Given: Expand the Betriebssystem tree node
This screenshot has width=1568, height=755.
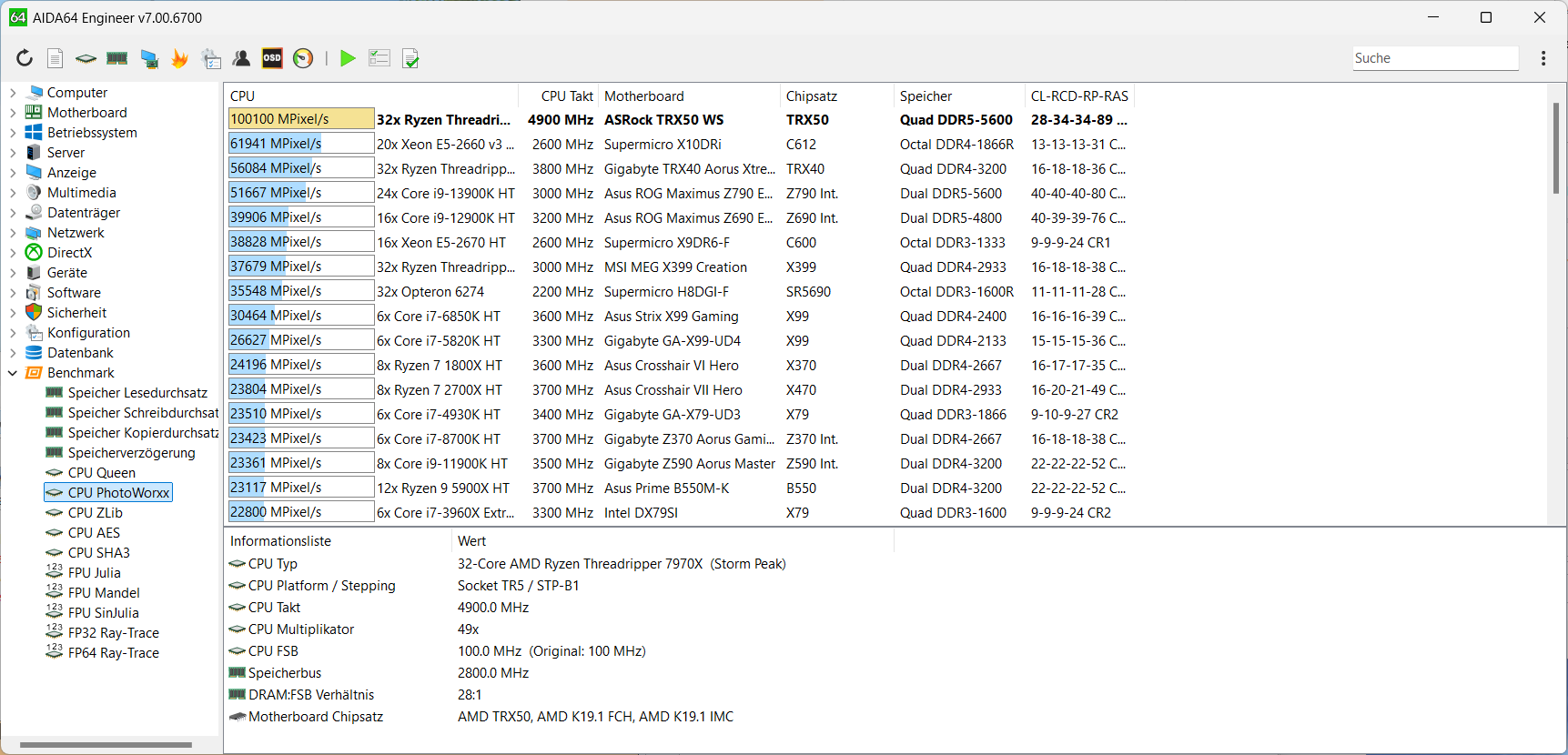Looking at the screenshot, I should [x=13, y=133].
